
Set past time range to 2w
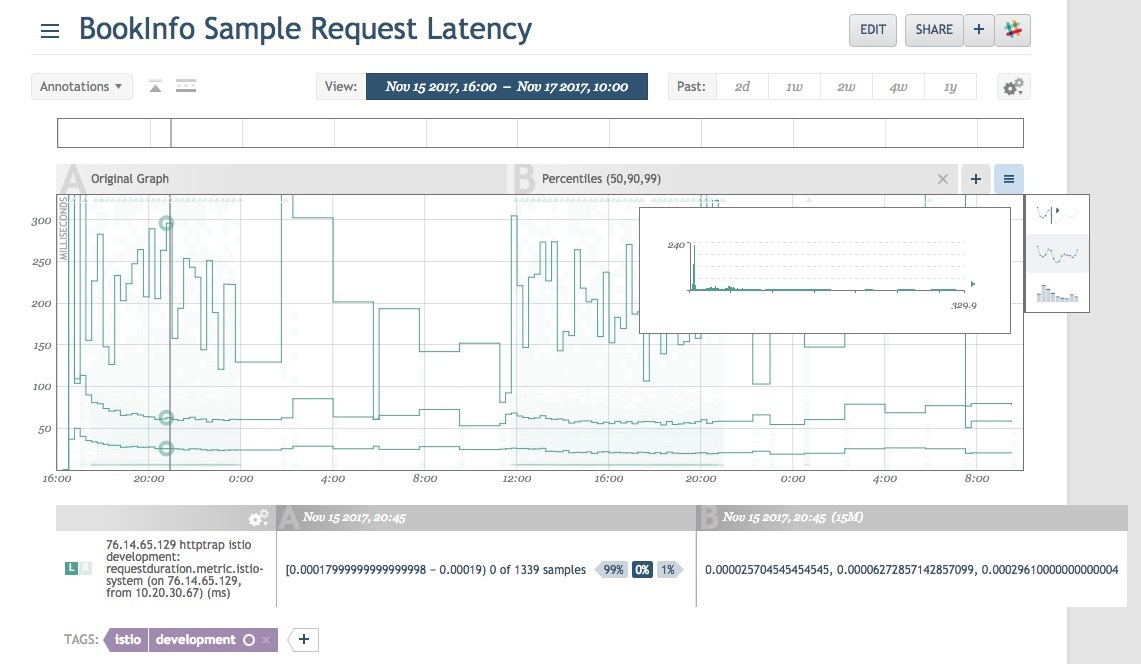(846, 87)
